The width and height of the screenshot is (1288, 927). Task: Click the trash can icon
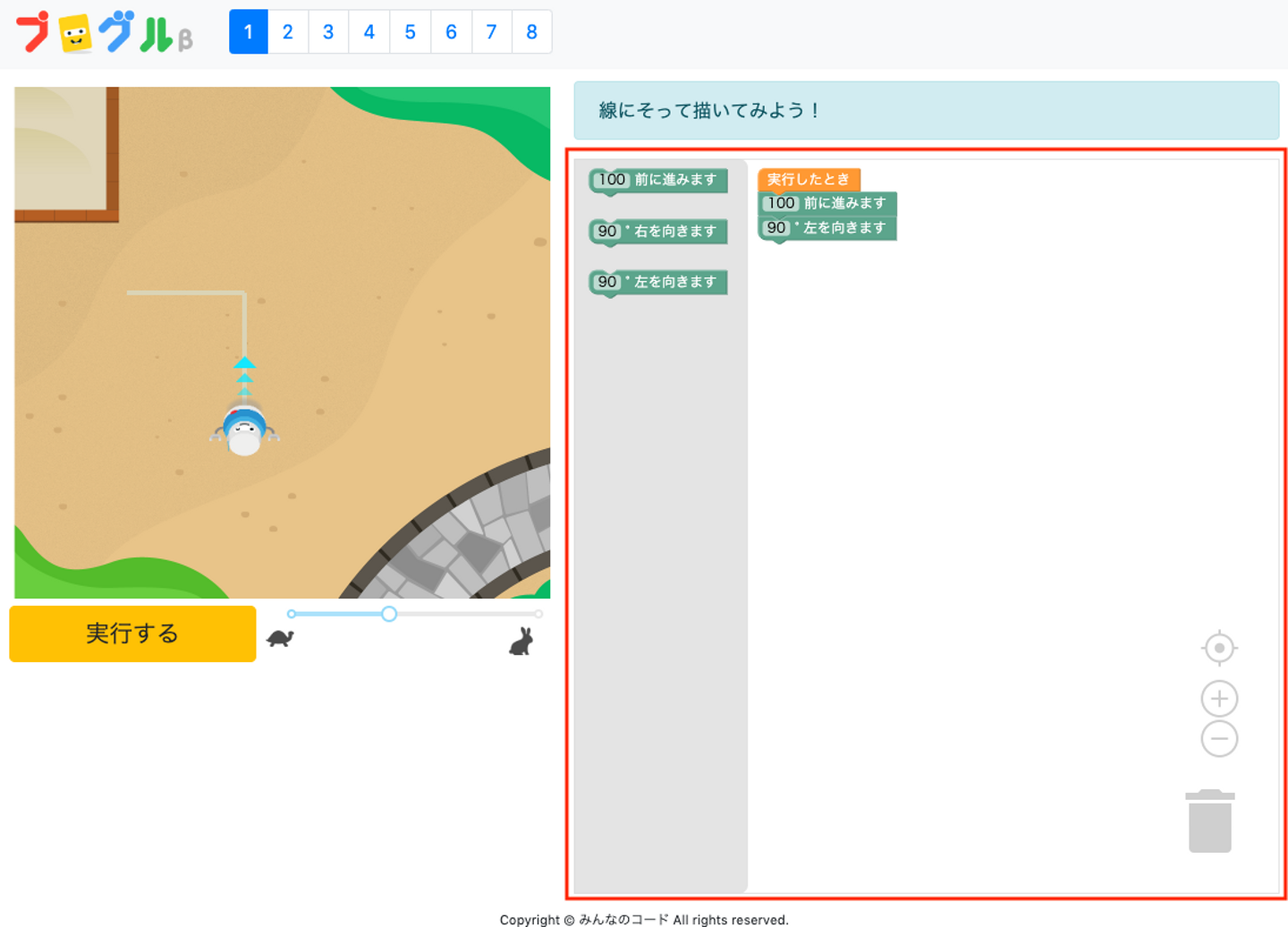(1210, 821)
